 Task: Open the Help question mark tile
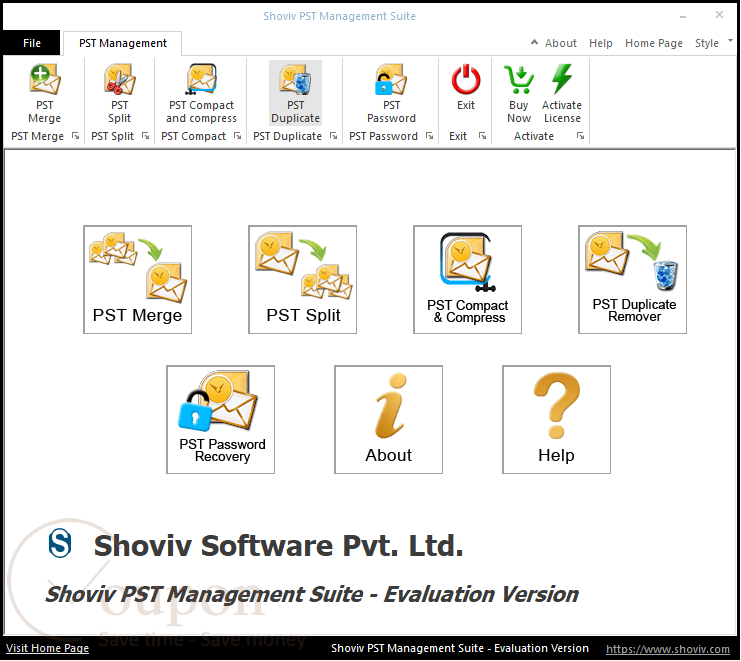tap(556, 420)
